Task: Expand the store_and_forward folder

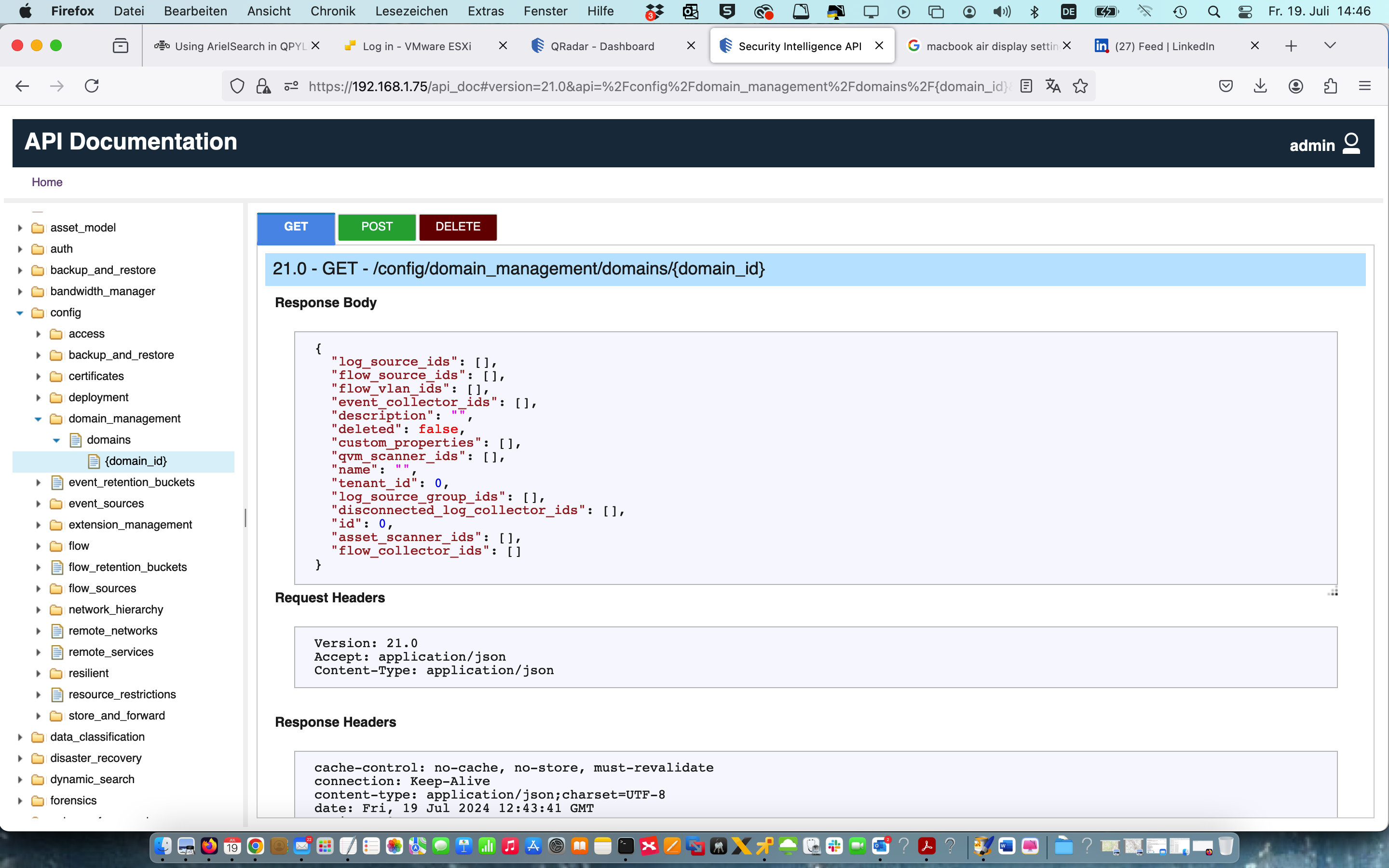Action: [x=38, y=716]
